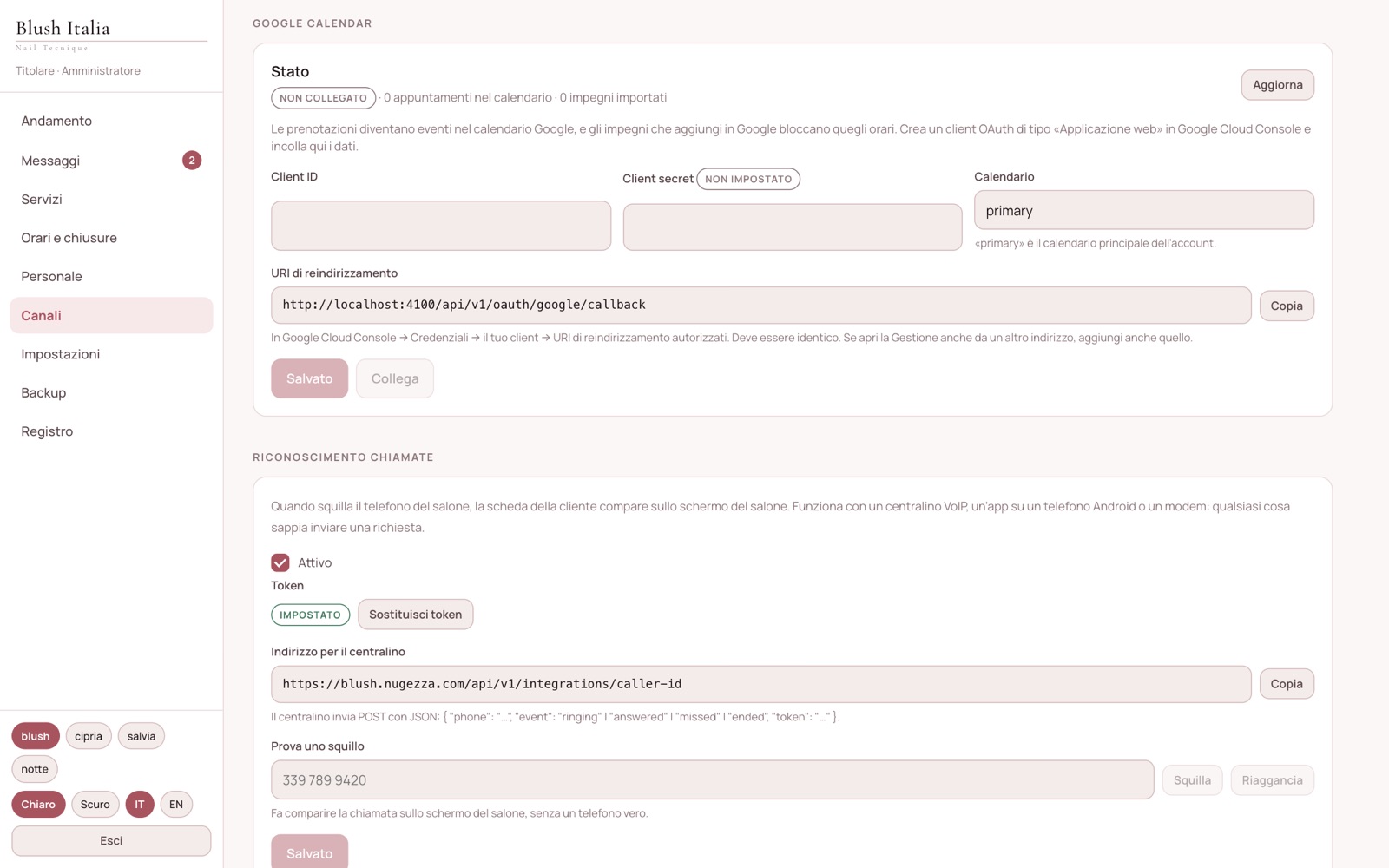Click the NON COLLEGATO status badge
This screenshot has width=1389, height=868.
[x=324, y=98]
